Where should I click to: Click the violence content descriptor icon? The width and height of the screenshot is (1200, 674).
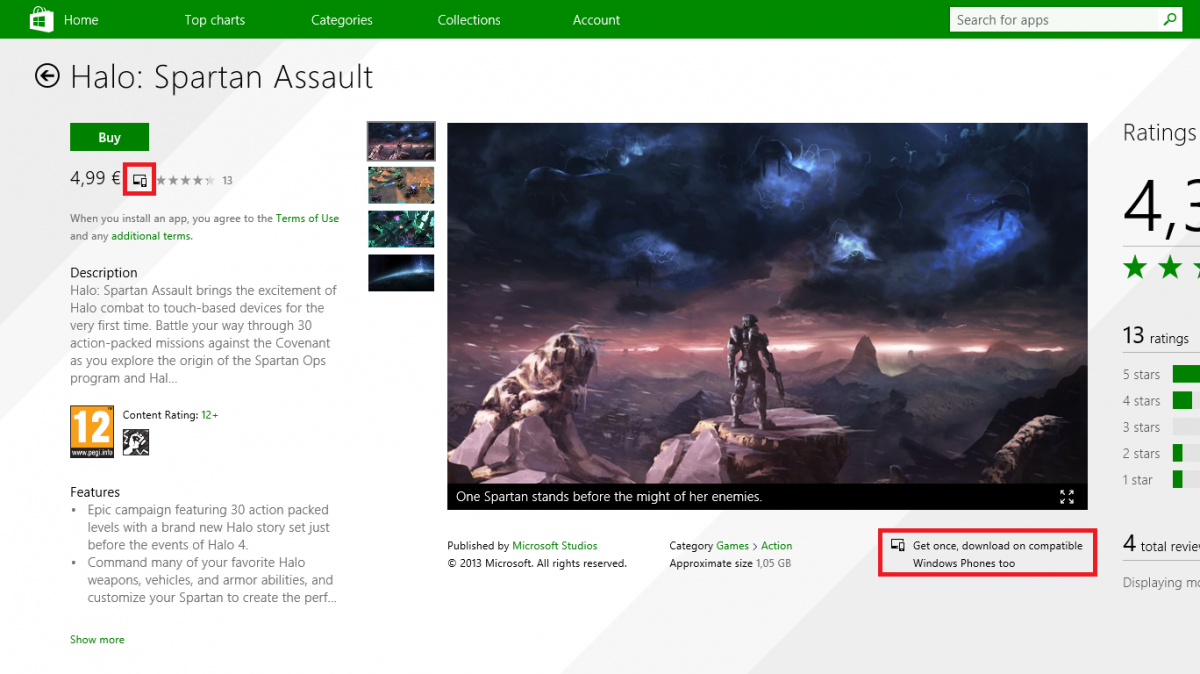tap(135, 442)
